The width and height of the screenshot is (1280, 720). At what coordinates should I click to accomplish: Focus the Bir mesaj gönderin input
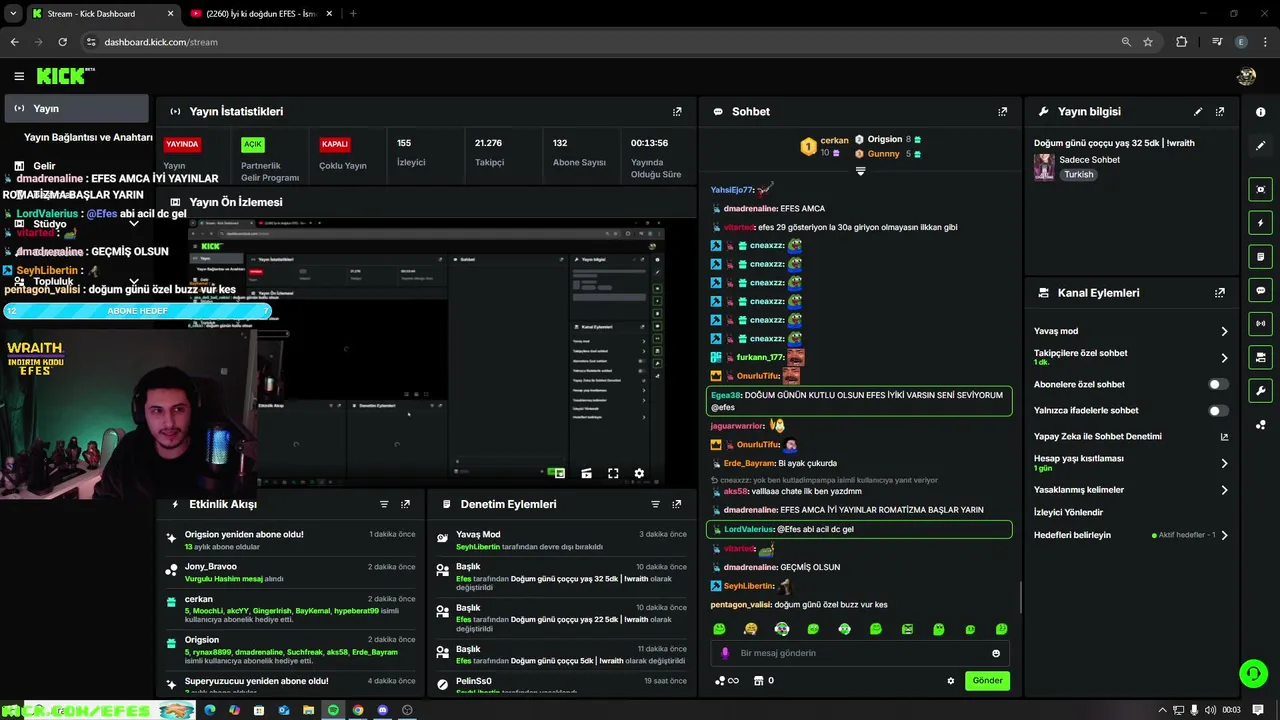click(x=860, y=653)
